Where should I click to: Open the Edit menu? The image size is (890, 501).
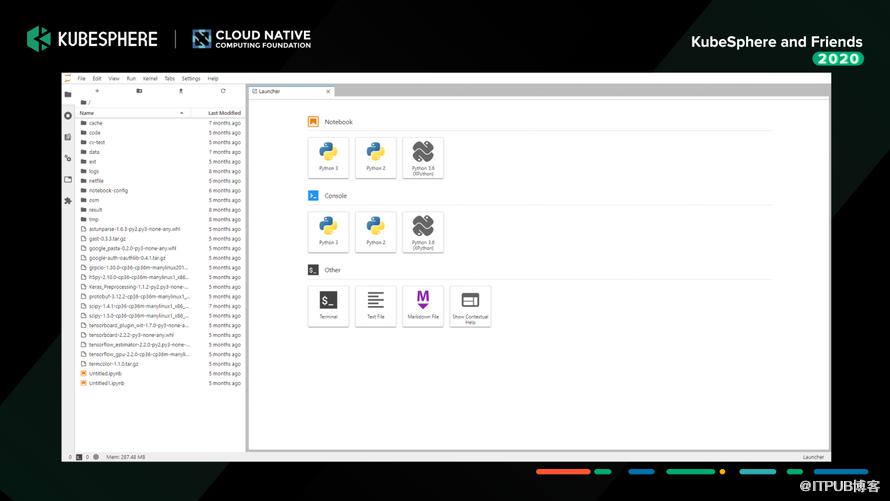click(x=97, y=79)
